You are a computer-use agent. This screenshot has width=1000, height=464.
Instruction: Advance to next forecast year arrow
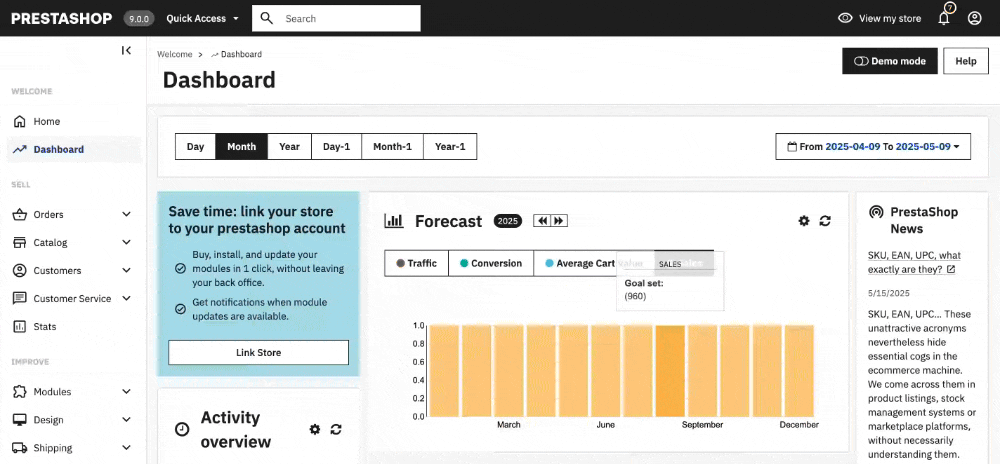[x=559, y=221]
